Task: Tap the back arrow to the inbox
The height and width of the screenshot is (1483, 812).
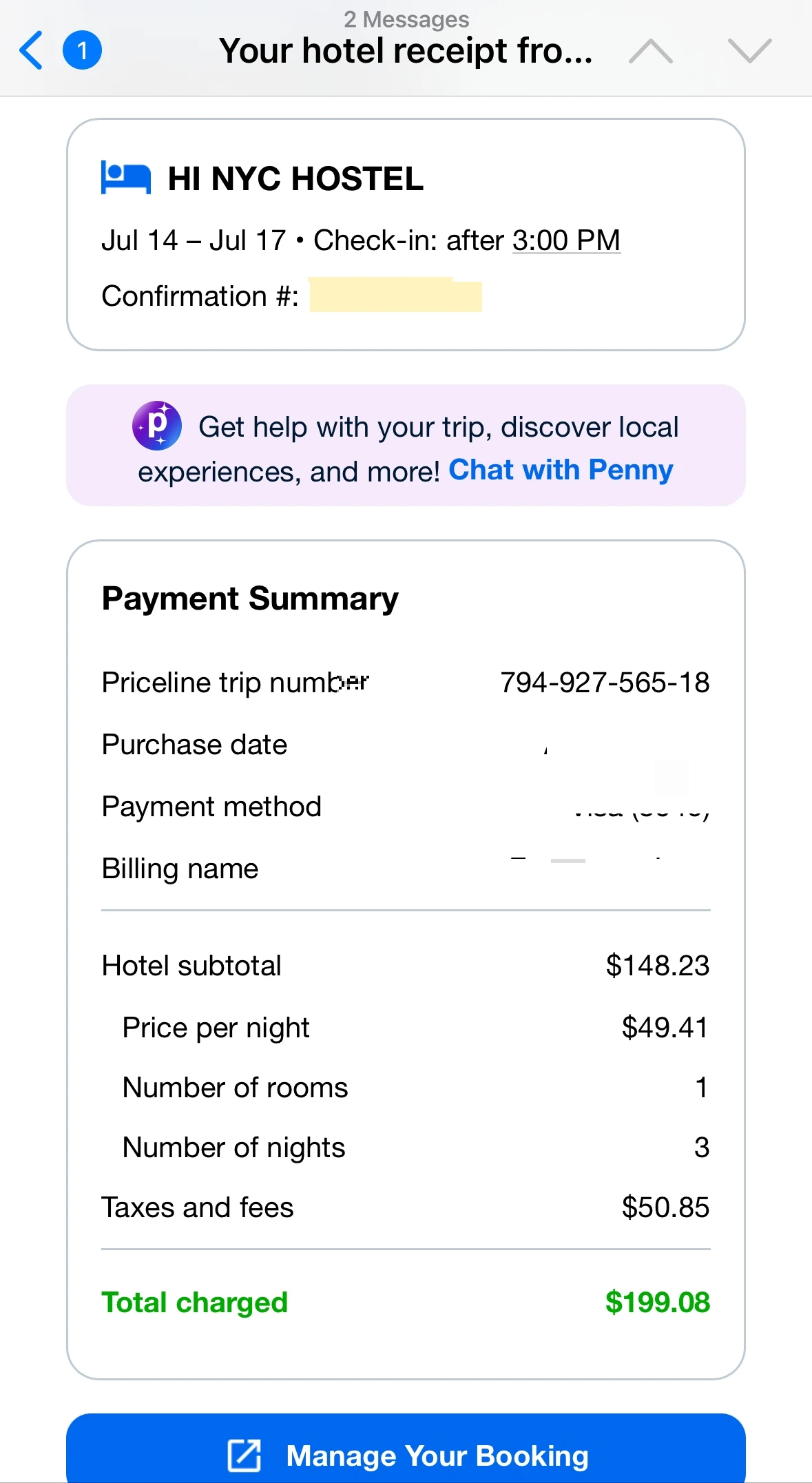Action: click(x=32, y=50)
